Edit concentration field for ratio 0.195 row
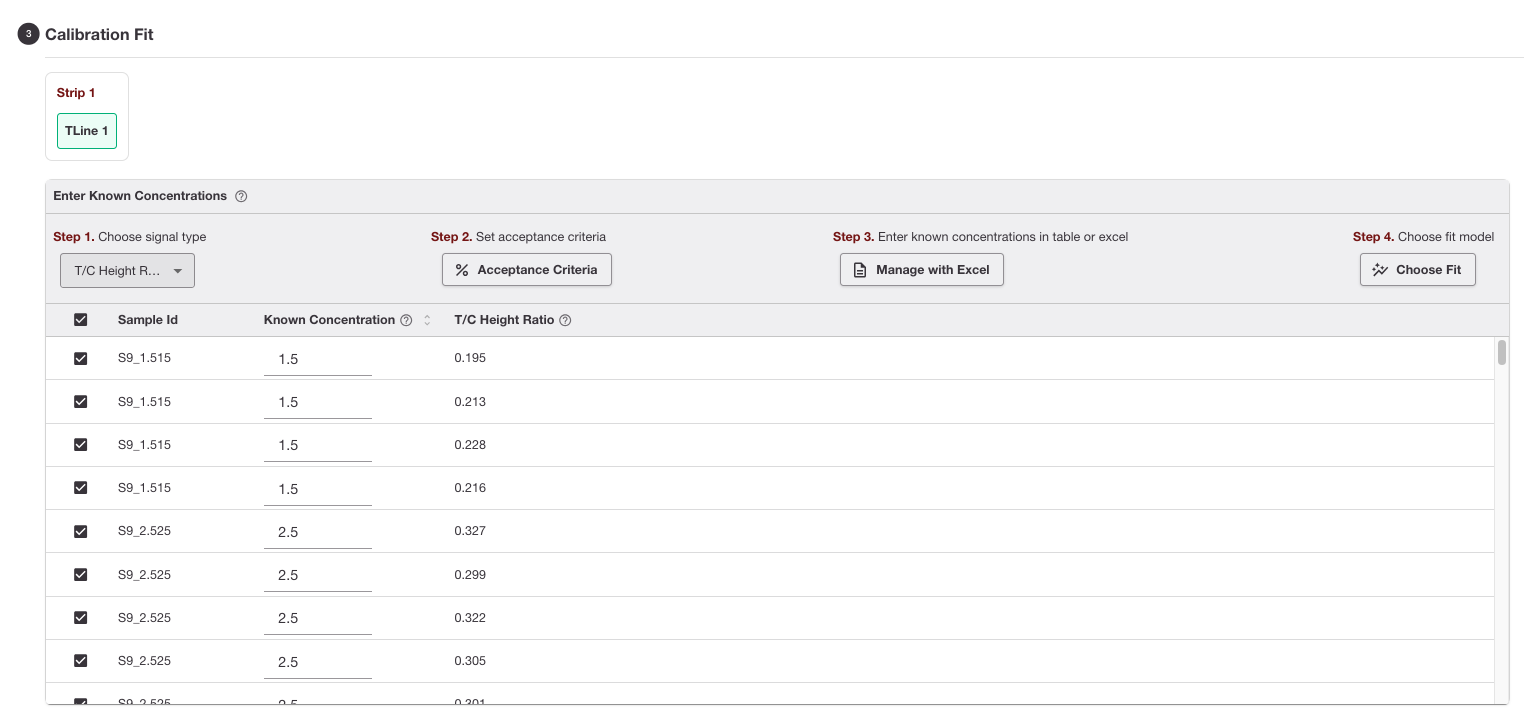Screen dimensions: 1533x716 point(318,359)
